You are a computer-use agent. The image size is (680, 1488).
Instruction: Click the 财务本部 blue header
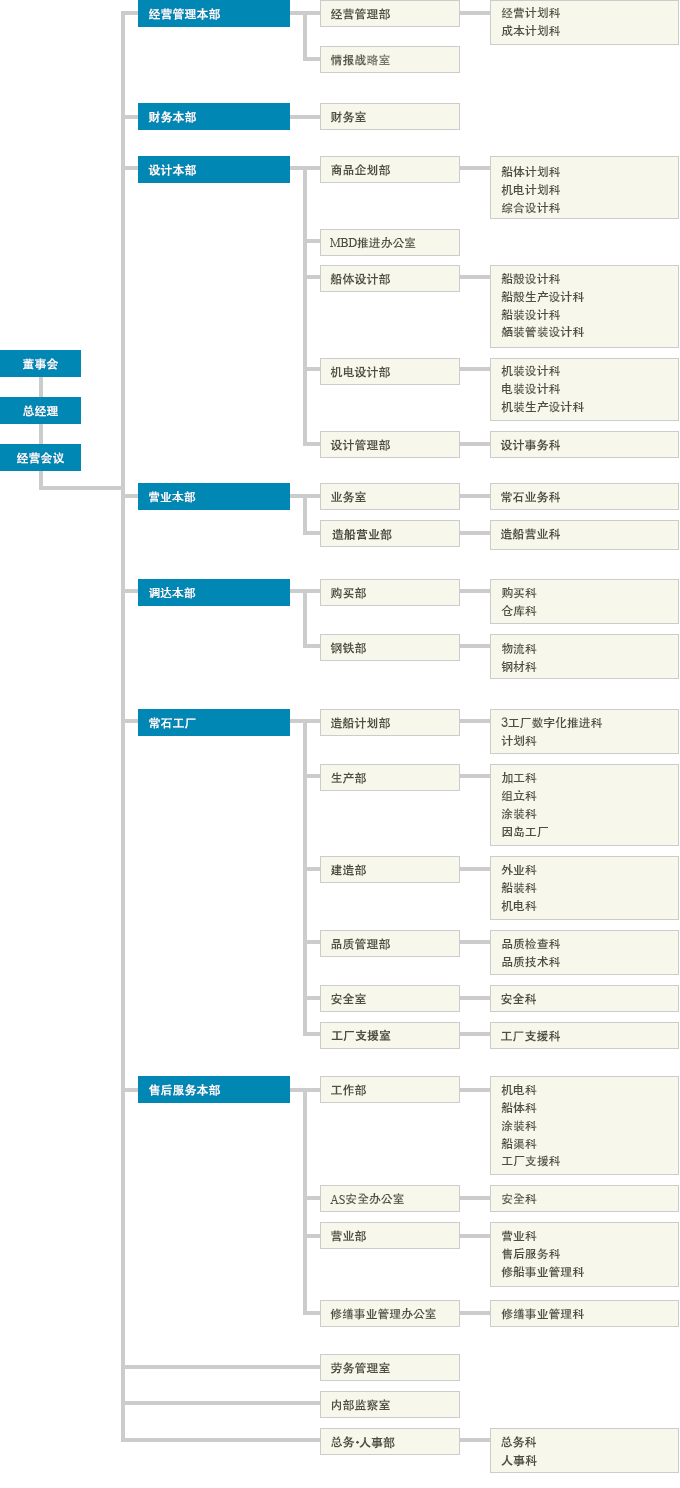[x=213, y=117]
